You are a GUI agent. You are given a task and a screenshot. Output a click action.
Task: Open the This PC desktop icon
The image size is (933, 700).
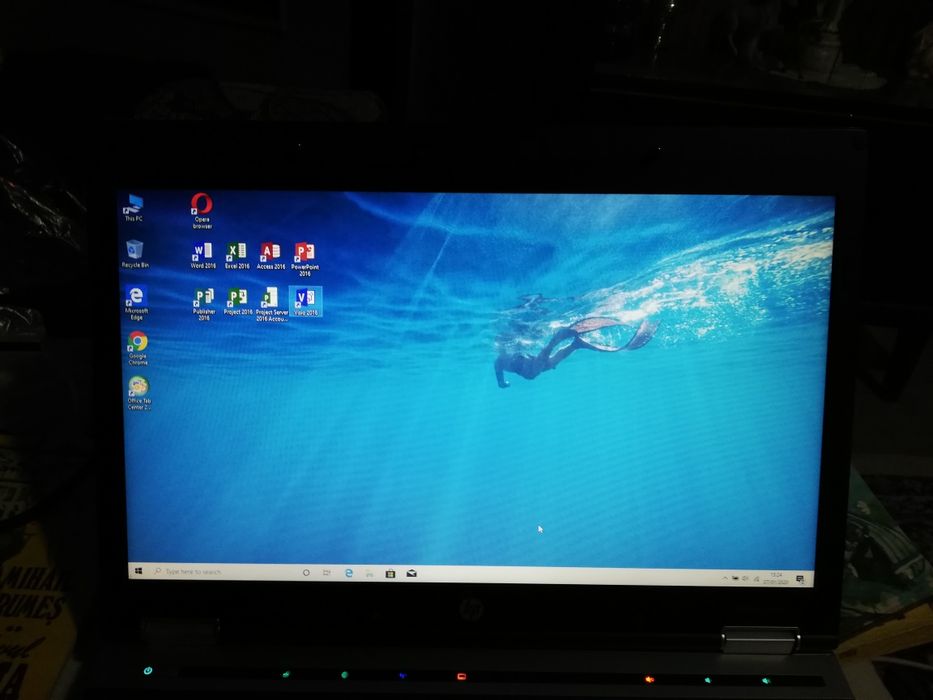click(x=133, y=208)
